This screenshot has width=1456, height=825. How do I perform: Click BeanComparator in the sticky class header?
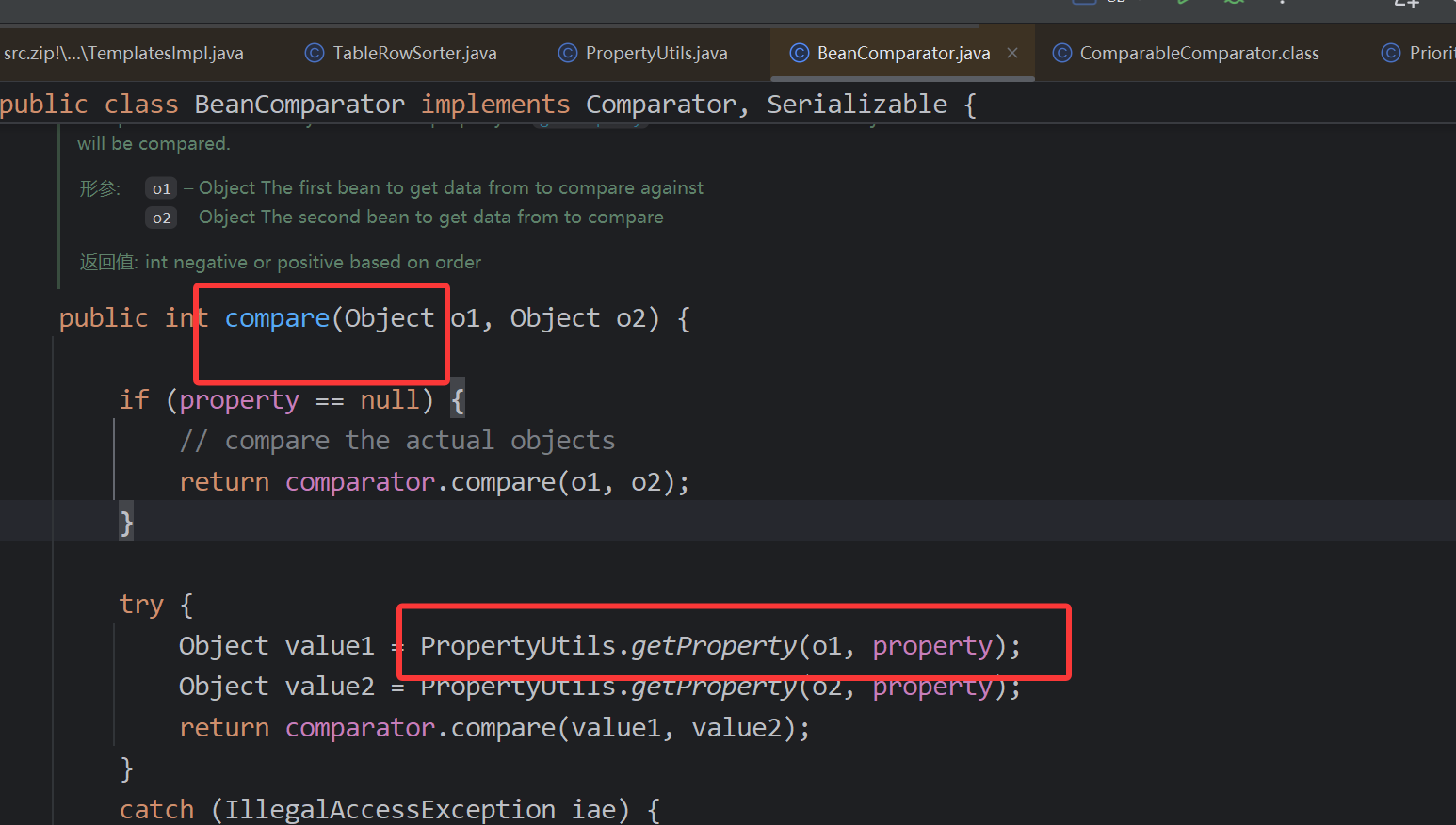click(299, 105)
